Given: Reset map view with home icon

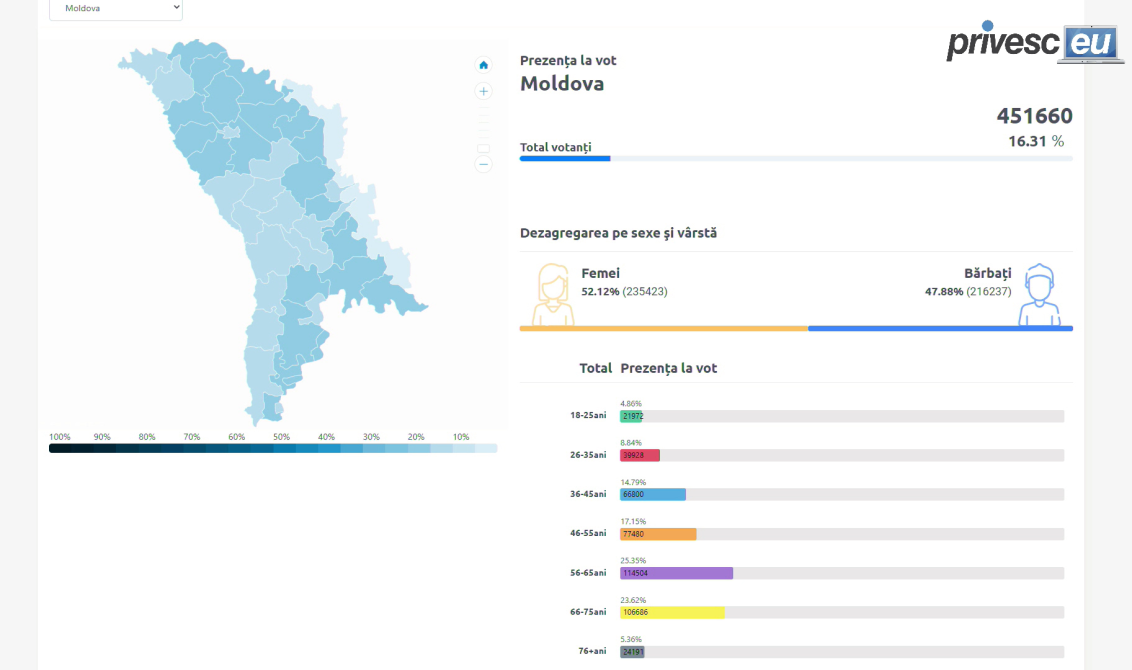Looking at the screenshot, I should tap(484, 65).
